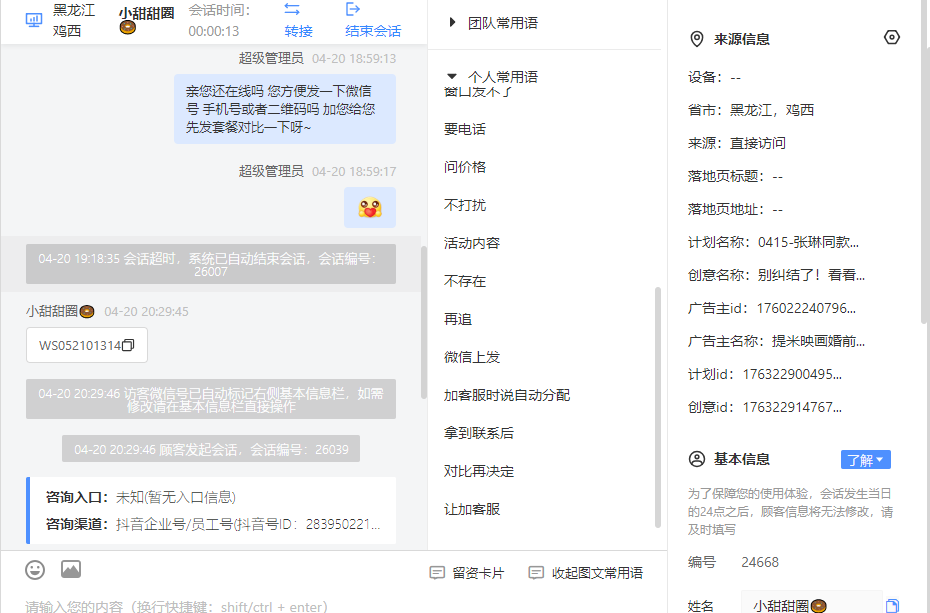Screen dimensions: 930x613
Task: Select the 要电话 quick phrase
Action: (x=465, y=129)
